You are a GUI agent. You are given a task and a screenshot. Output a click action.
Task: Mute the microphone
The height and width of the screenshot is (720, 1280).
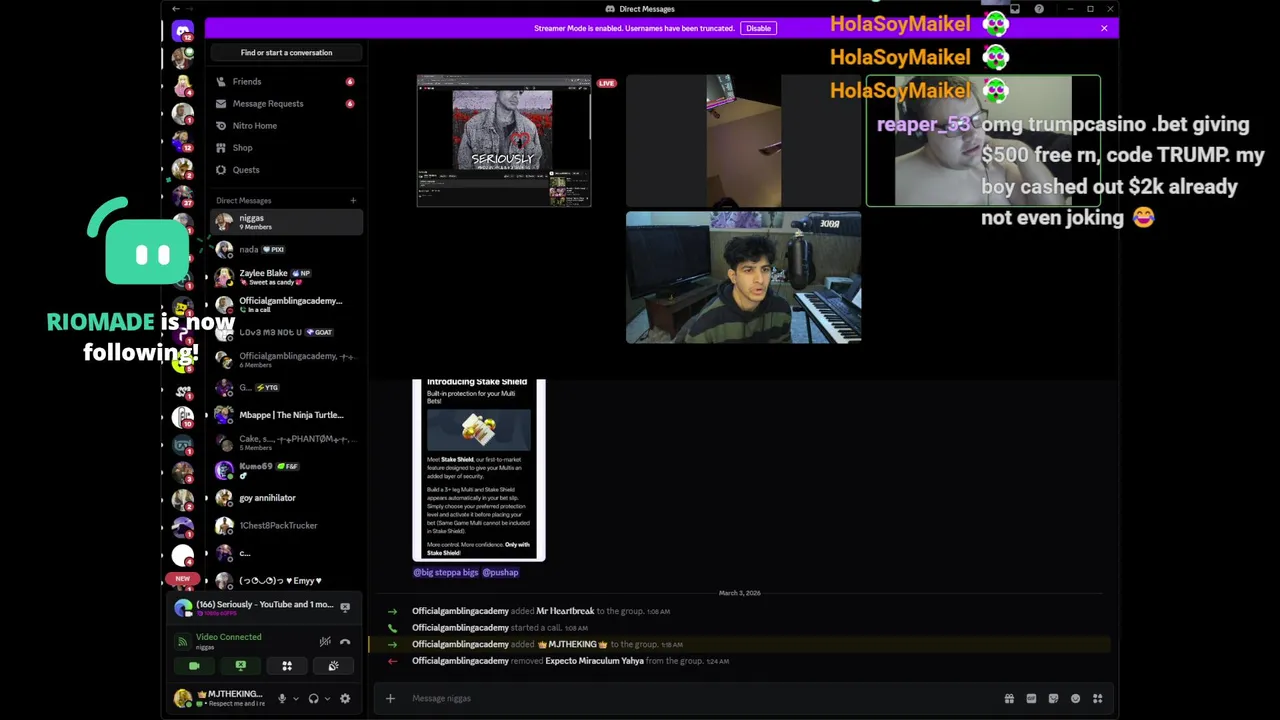282,699
